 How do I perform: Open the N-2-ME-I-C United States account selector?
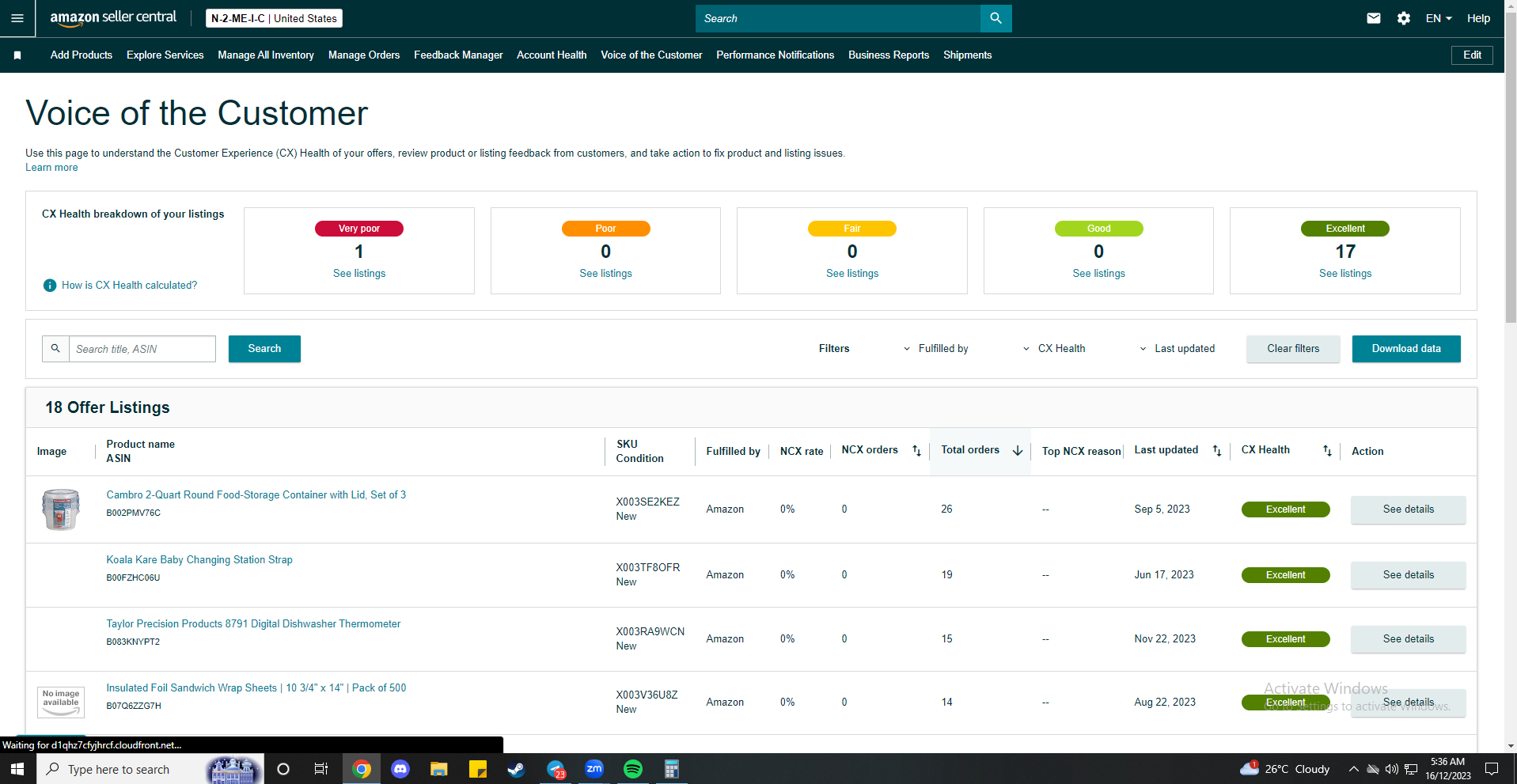tap(274, 18)
